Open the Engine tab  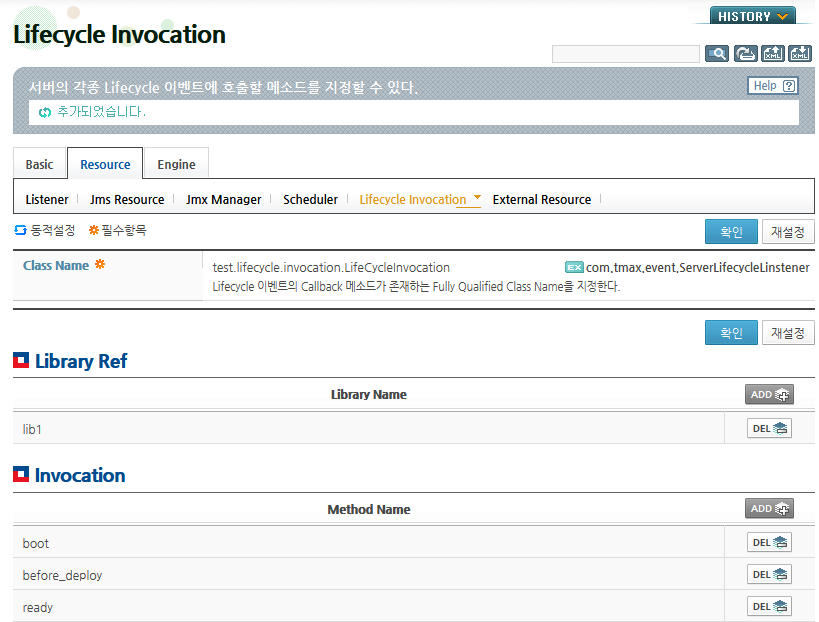177,165
